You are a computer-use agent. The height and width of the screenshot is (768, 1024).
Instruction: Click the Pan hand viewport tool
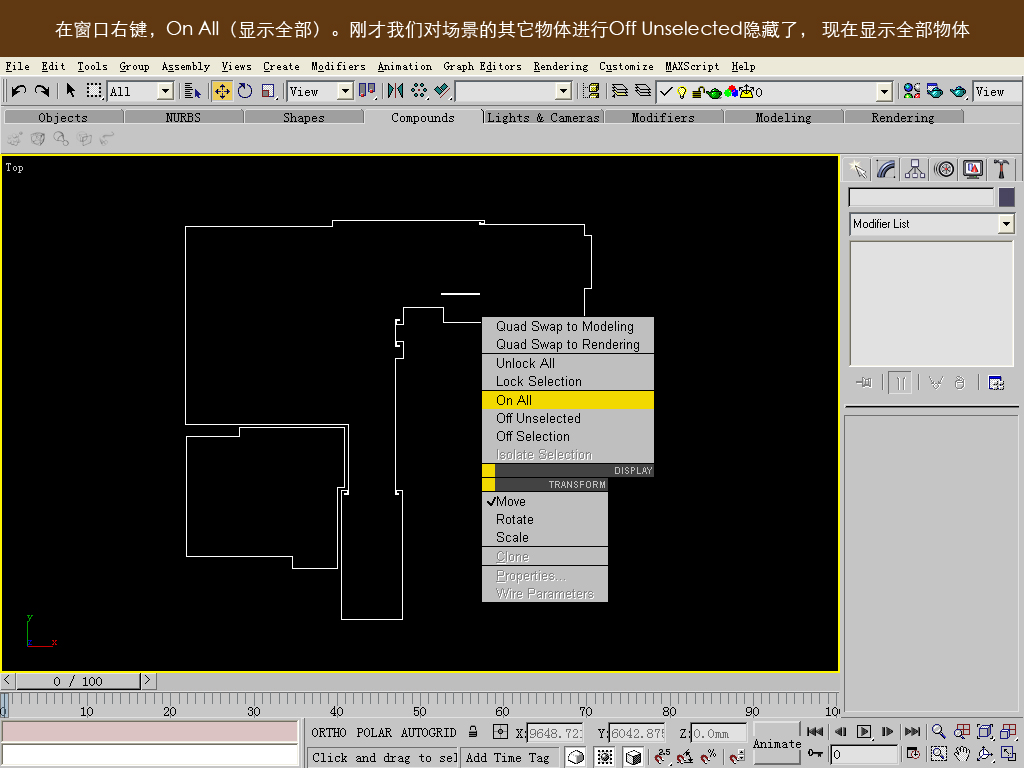point(961,754)
